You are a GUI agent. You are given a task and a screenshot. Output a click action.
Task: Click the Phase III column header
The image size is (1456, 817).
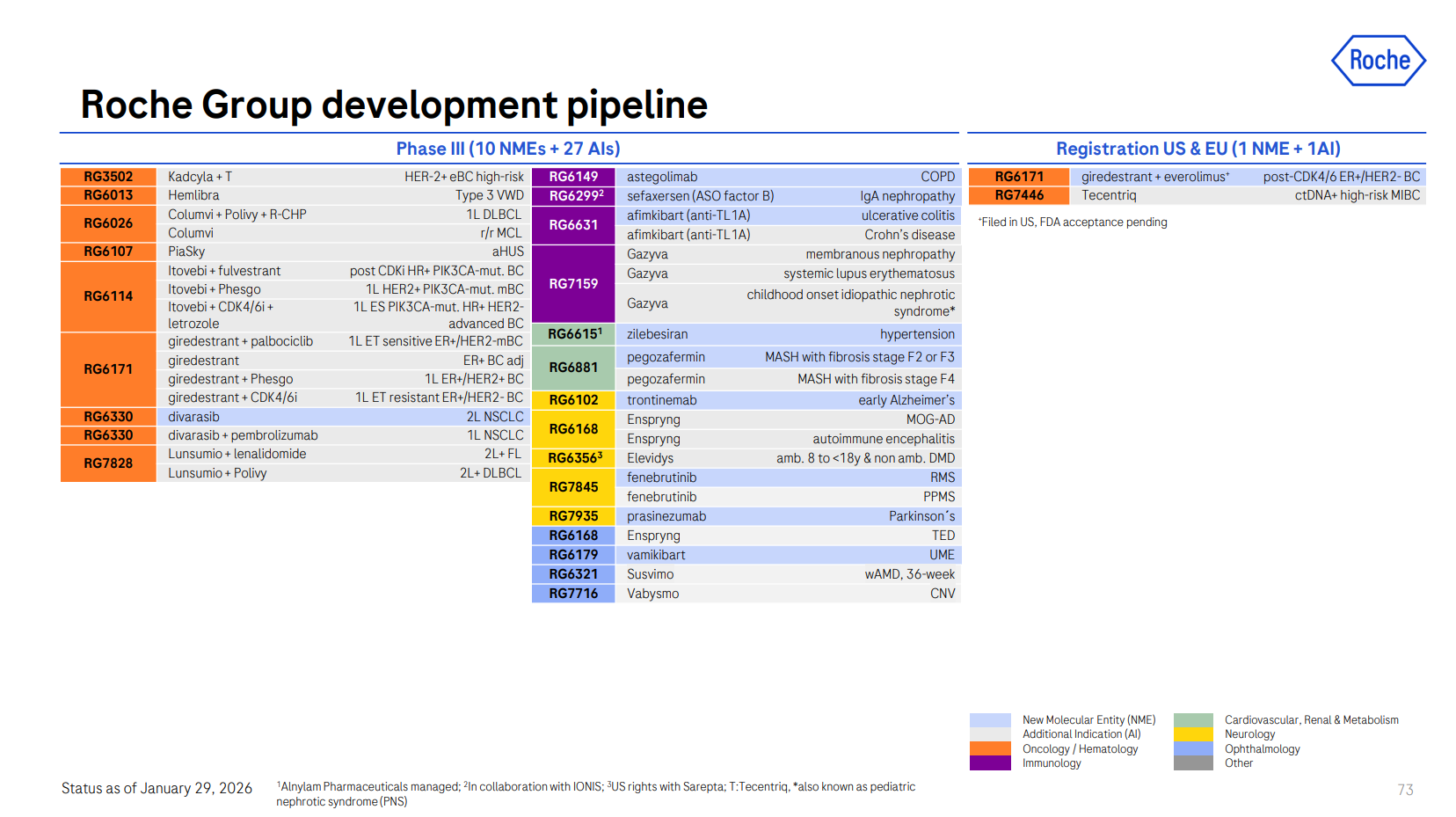(x=508, y=149)
